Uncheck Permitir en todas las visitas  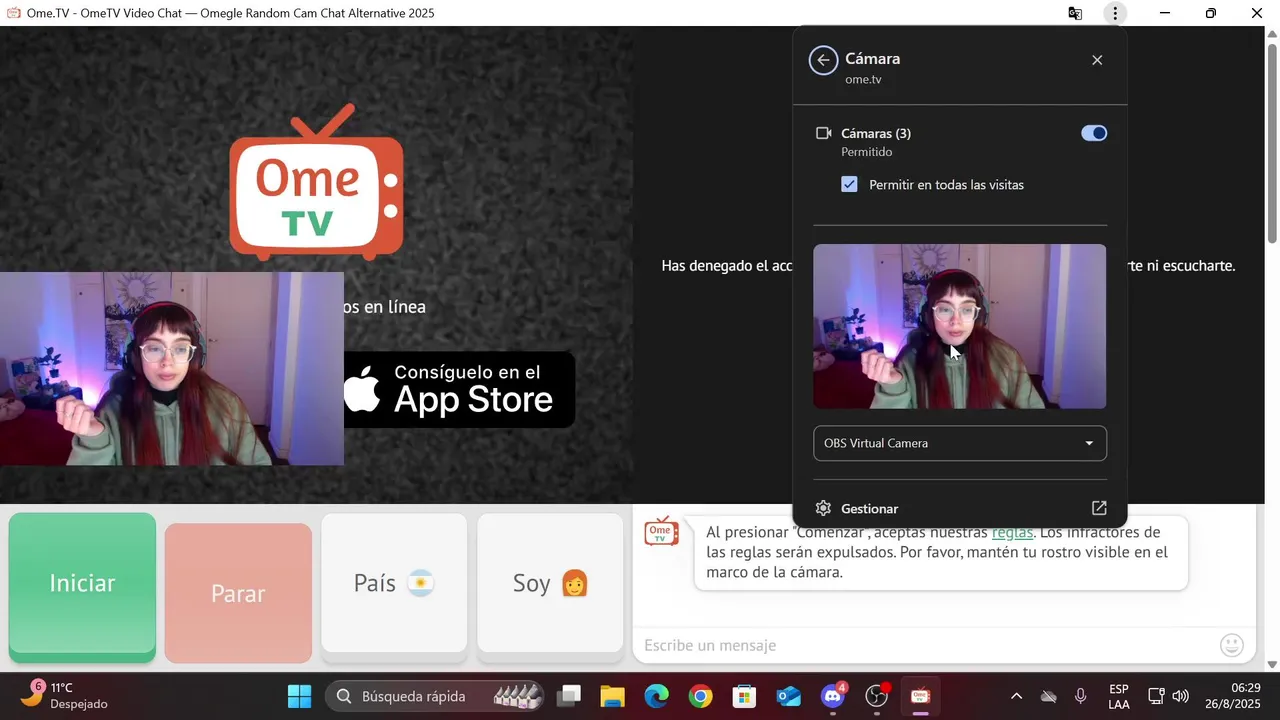[849, 184]
